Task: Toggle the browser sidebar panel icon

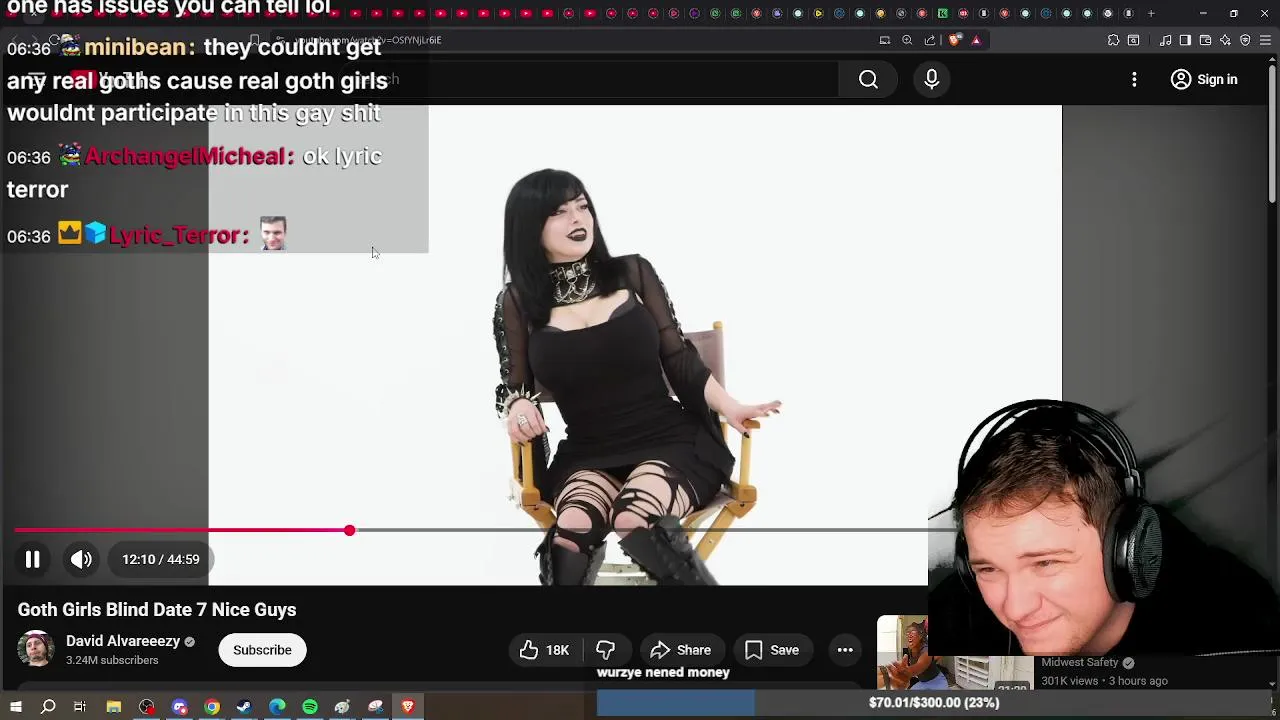Action: pos(1185,40)
